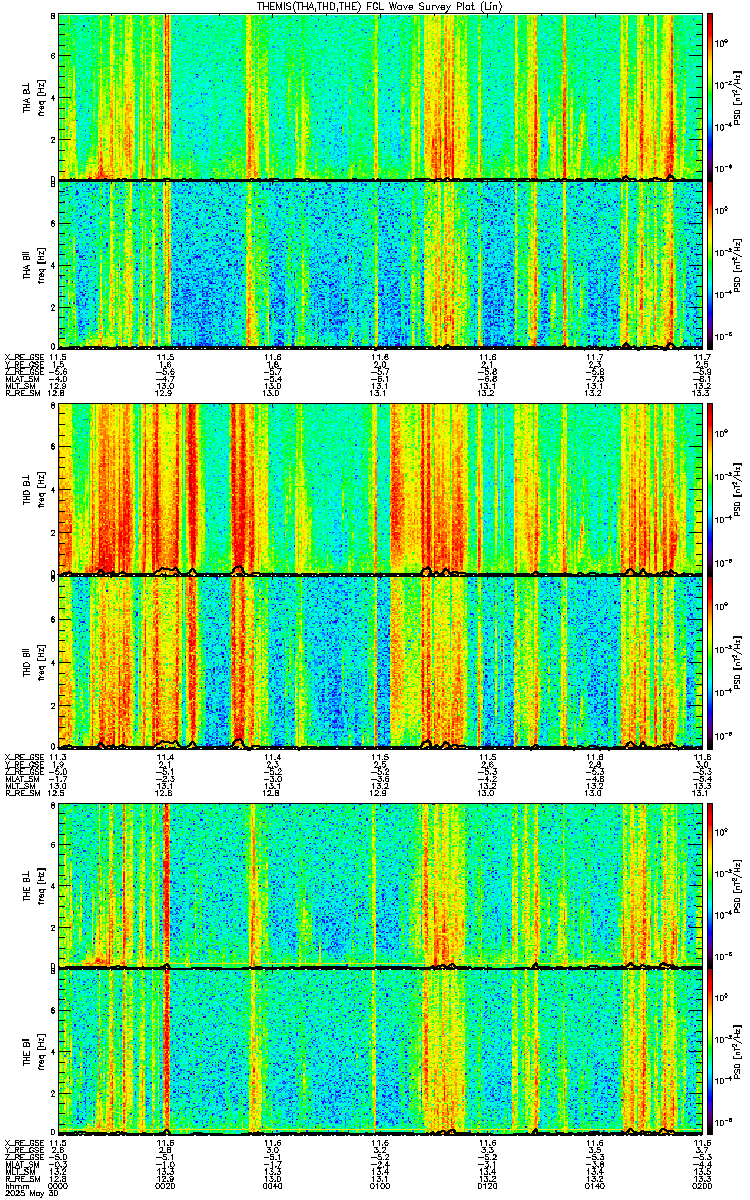
Task: Click the X_RE_GSE row label under THA panels
Action: tap(23, 356)
